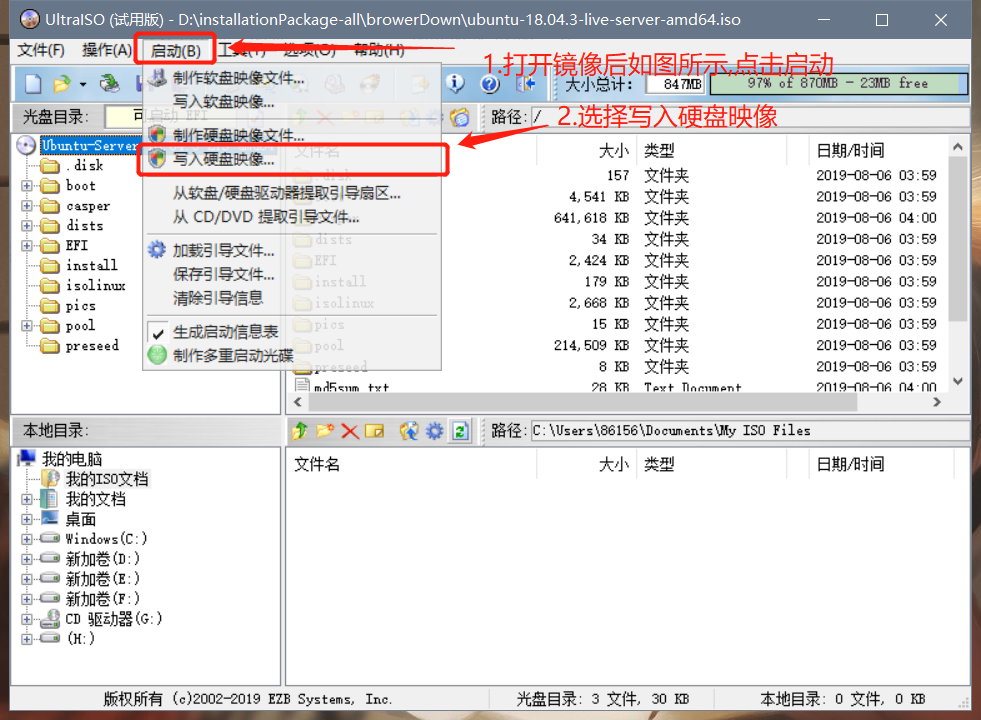Open the dropdown arrow beside Open icon
The width and height of the screenshot is (981, 720).
(83, 84)
